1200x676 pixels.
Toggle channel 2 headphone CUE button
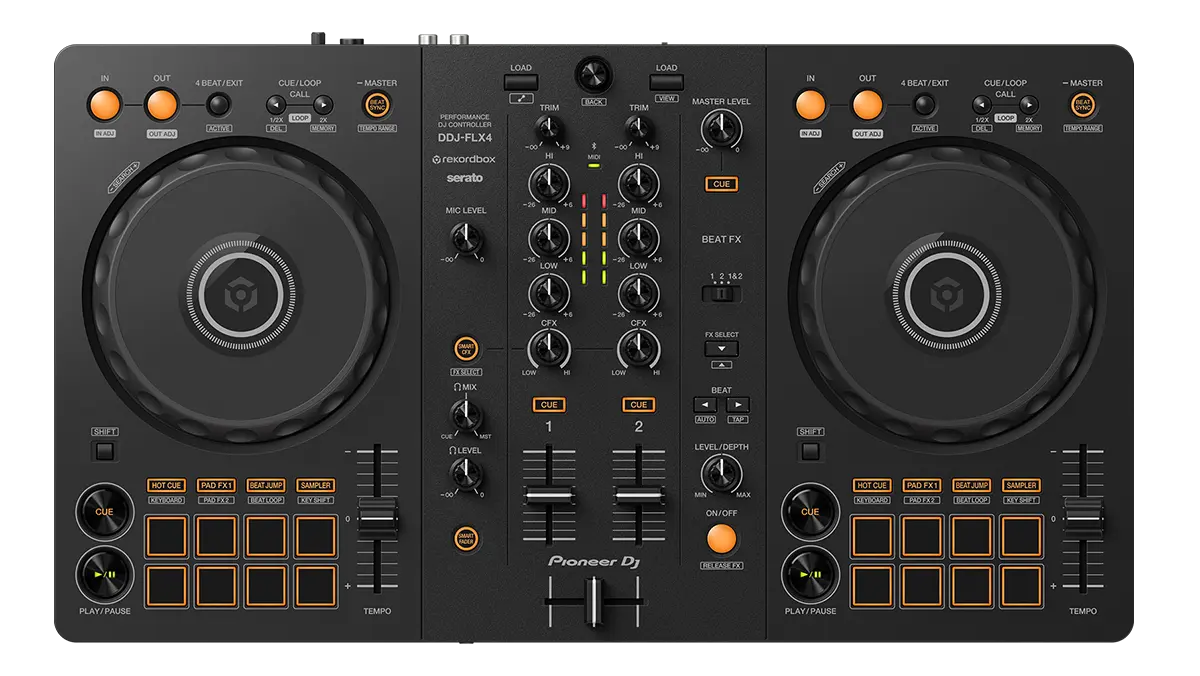639,405
